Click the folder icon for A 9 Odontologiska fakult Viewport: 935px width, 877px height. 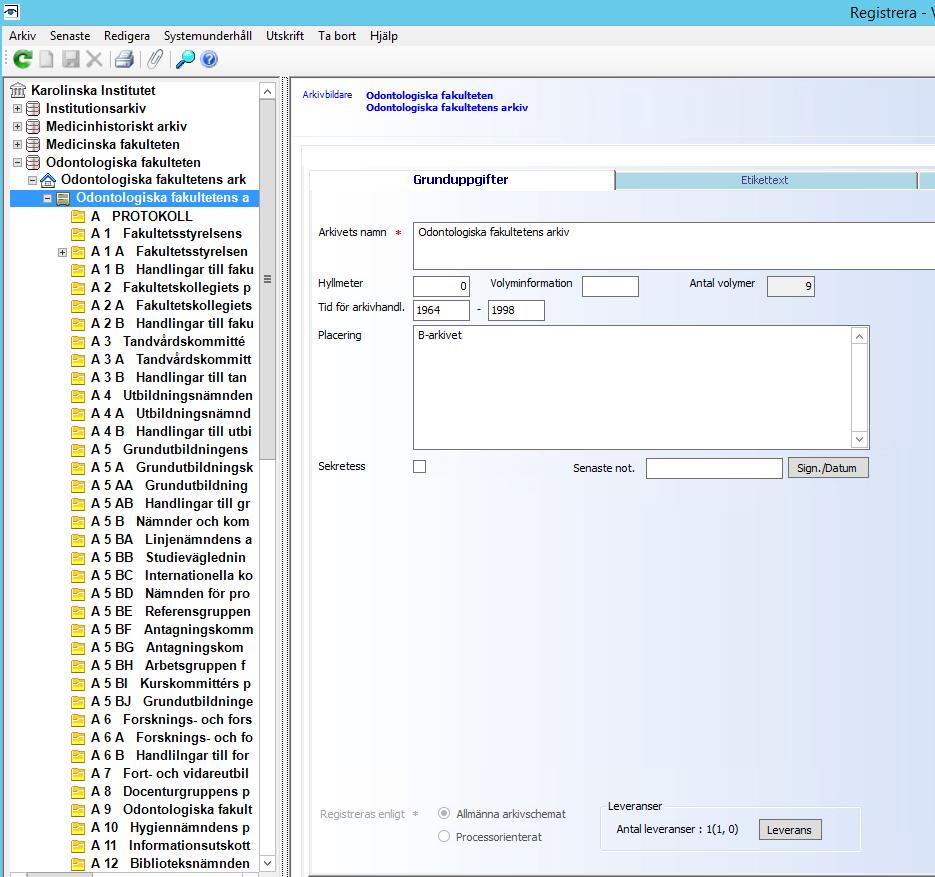[78, 810]
